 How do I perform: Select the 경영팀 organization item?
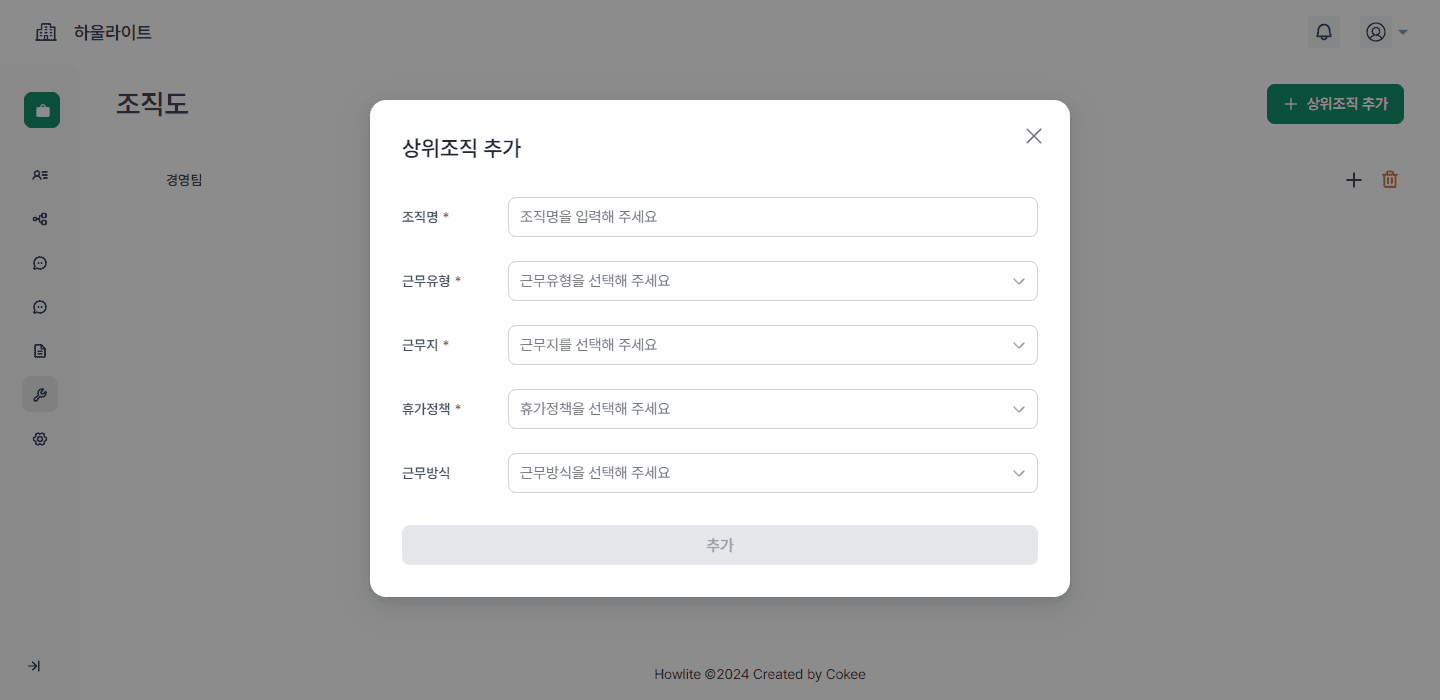coord(184,180)
